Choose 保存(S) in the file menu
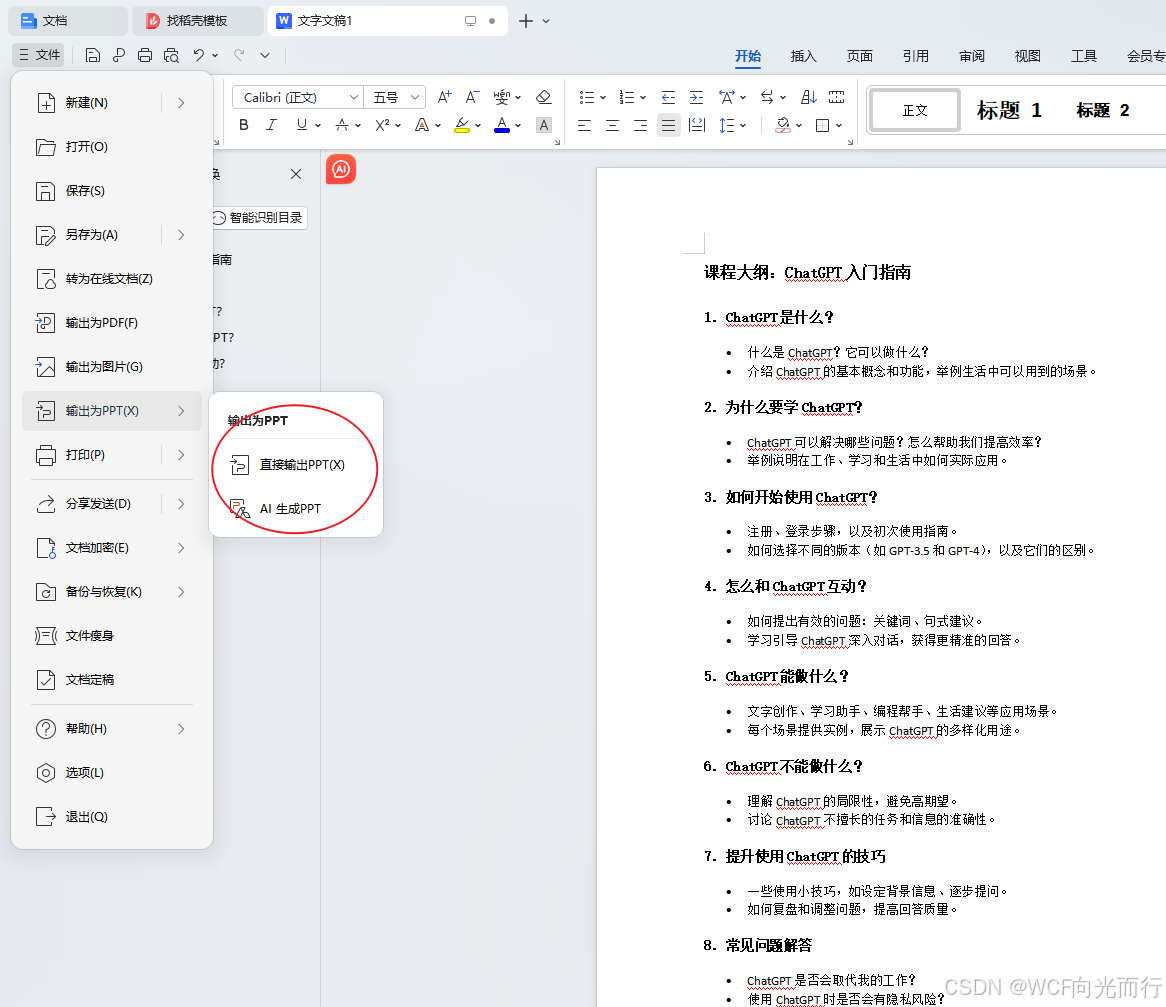This screenshot has height=1007, width=1166. tap(112, 191)
